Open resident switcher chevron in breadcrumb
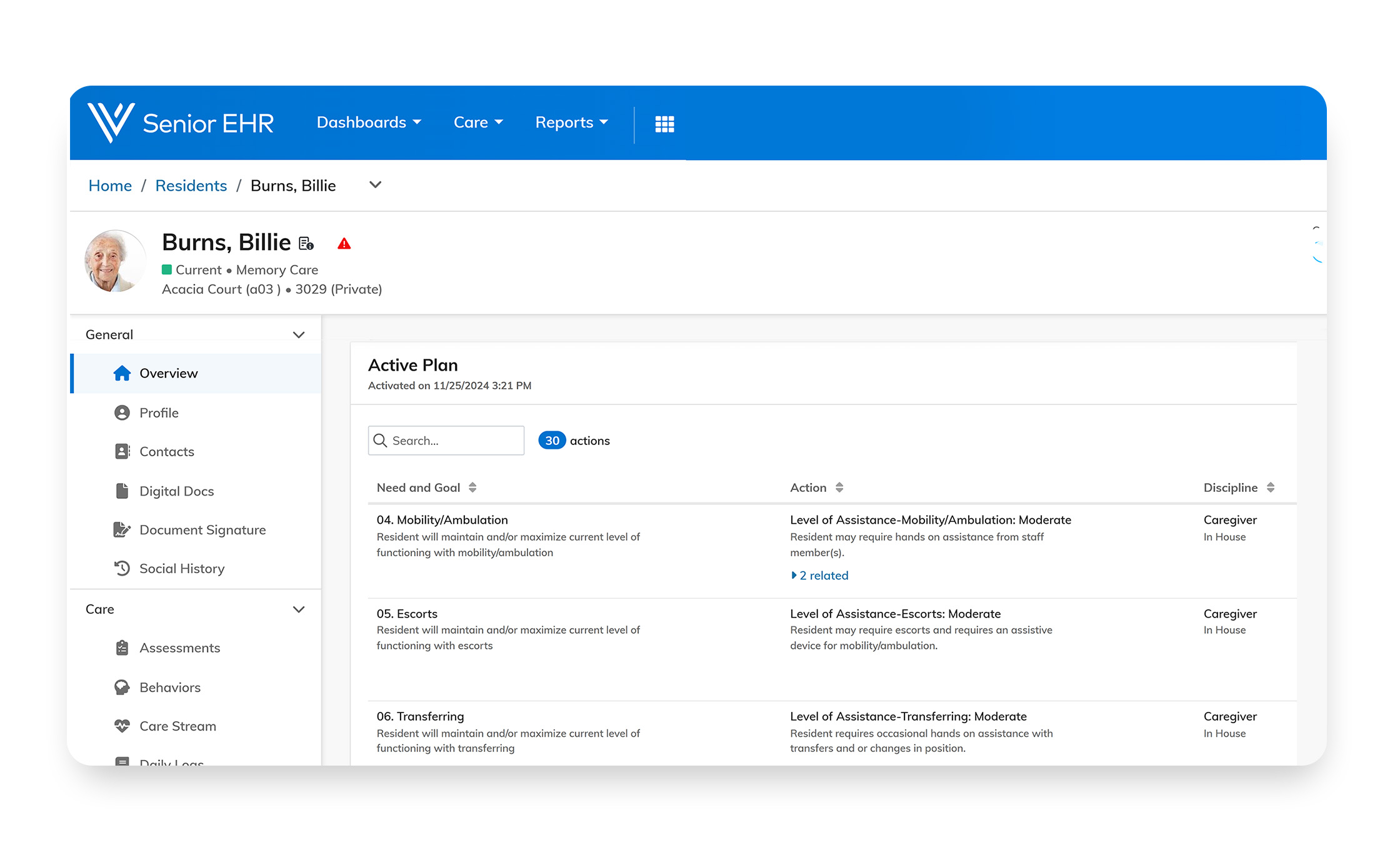Image resolution: width=1400 pixels, height=850 pixels. click(375, 185)
